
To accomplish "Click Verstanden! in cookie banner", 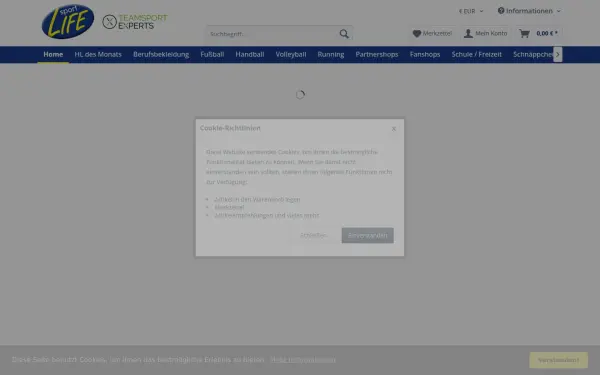I will click(558, 360).
